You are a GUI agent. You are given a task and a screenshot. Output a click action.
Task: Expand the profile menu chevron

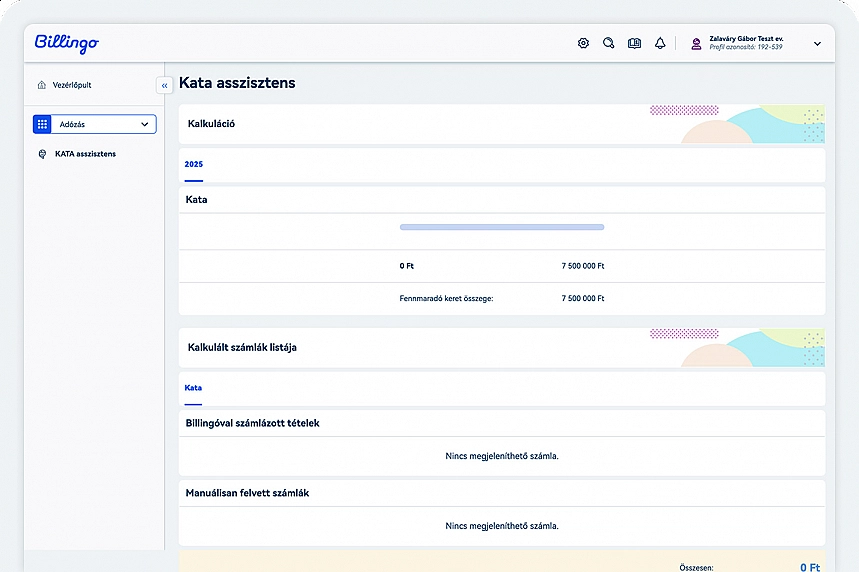(817, 44)
